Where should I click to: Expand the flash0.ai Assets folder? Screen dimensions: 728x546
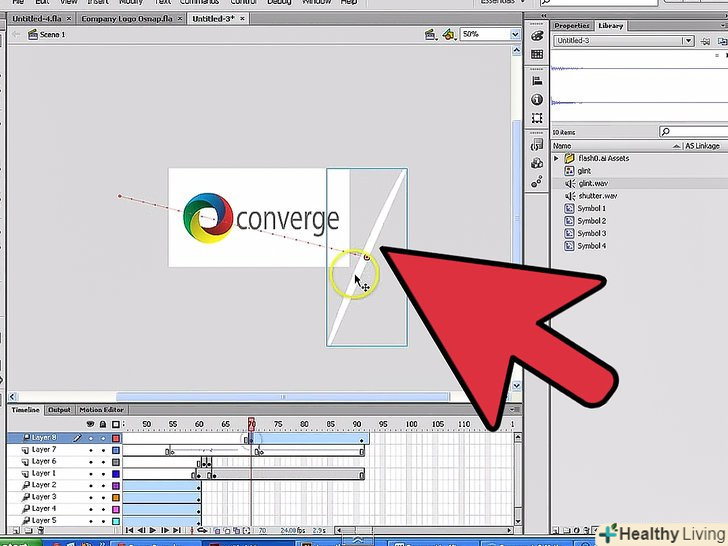tap(556, 158)
